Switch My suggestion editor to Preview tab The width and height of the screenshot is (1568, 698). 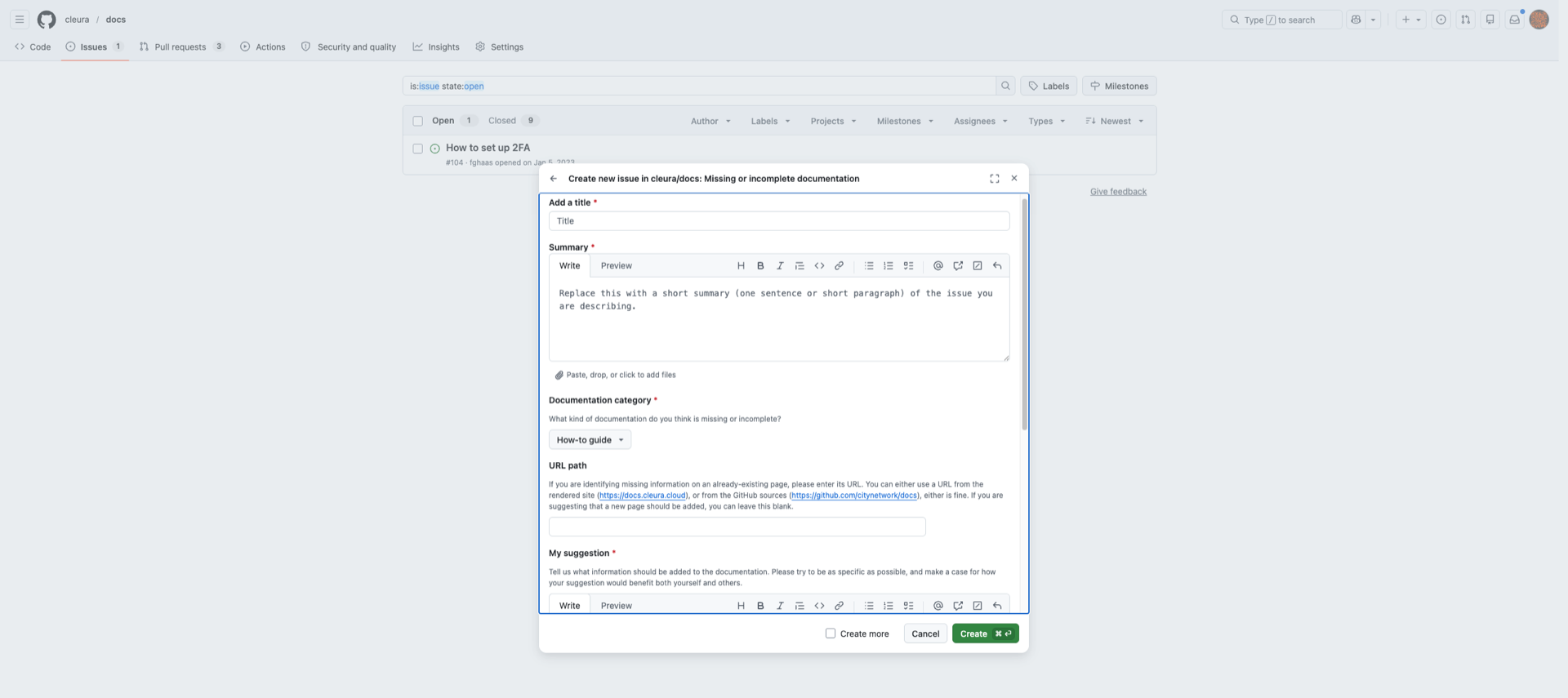(617, 606)
